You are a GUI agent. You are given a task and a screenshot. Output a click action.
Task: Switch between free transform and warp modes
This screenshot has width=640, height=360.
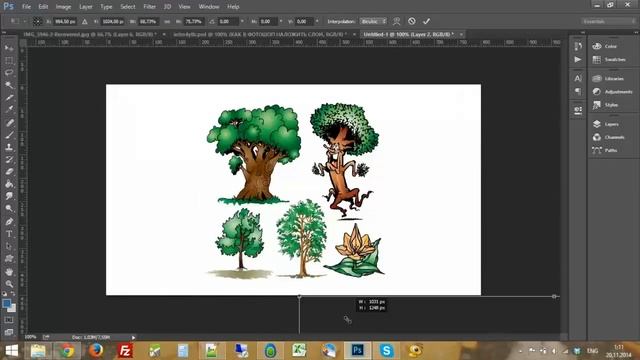point(396,21)
